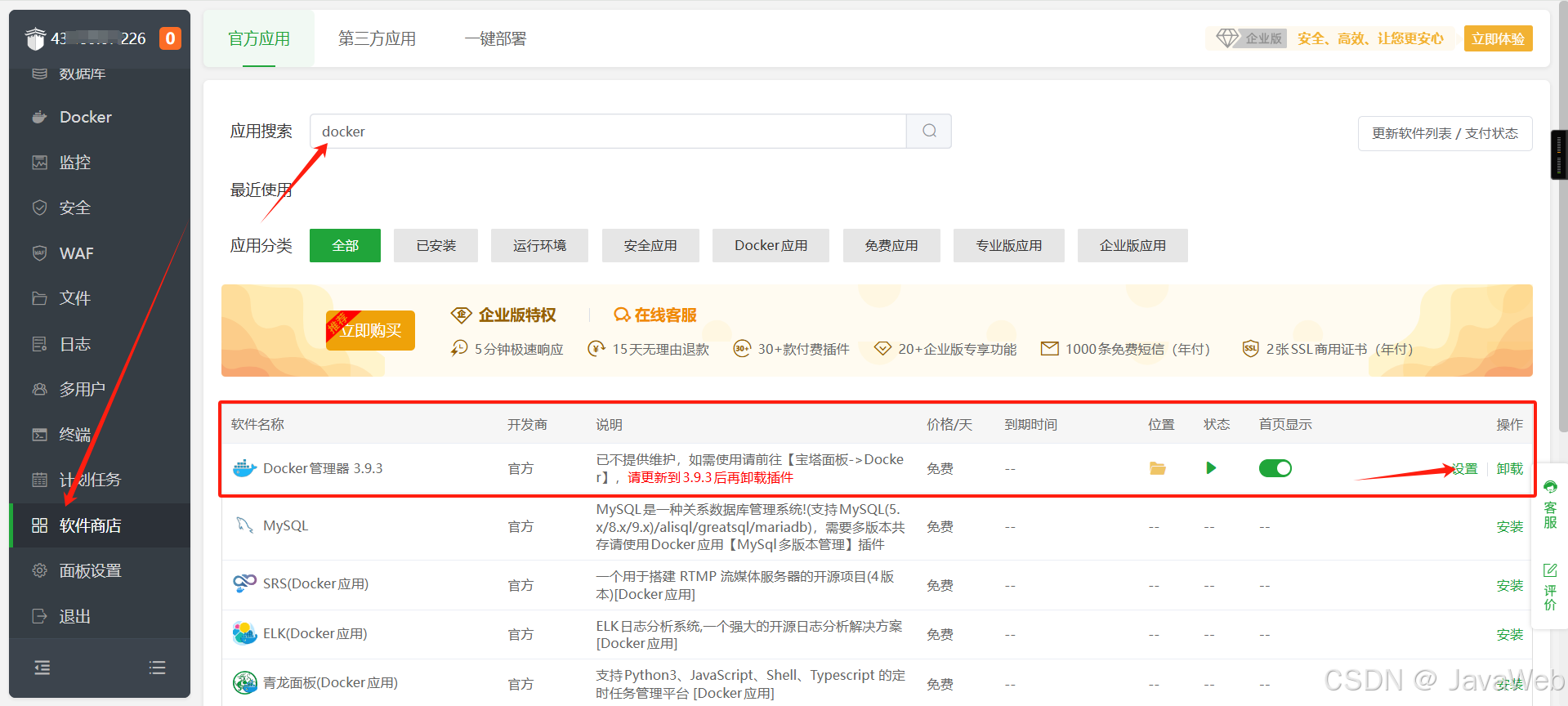Open the 监控 monitor sidebar icon
The image size is (1568, 706).
coord(39,162)
